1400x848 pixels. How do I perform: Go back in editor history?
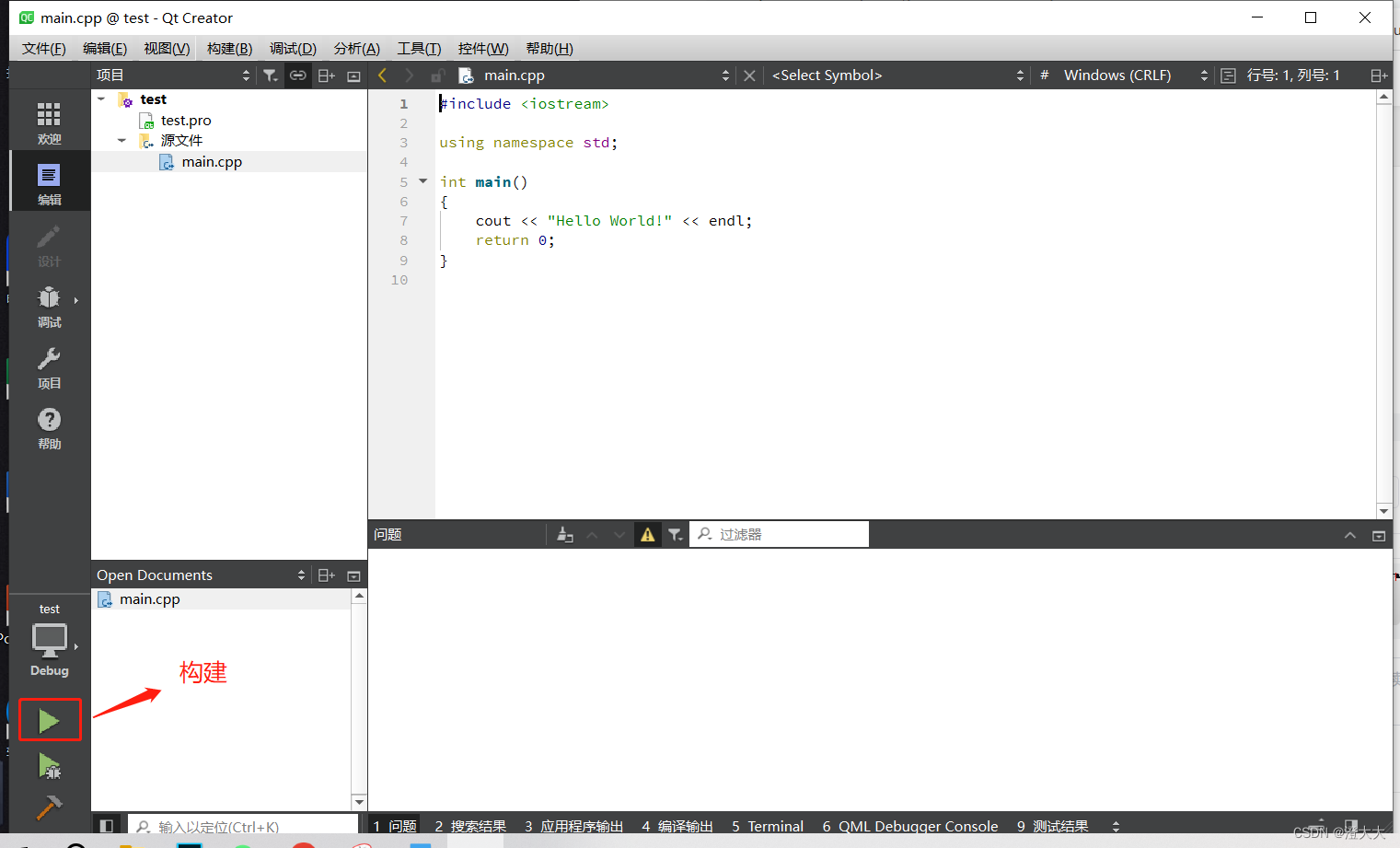(383, 76)
